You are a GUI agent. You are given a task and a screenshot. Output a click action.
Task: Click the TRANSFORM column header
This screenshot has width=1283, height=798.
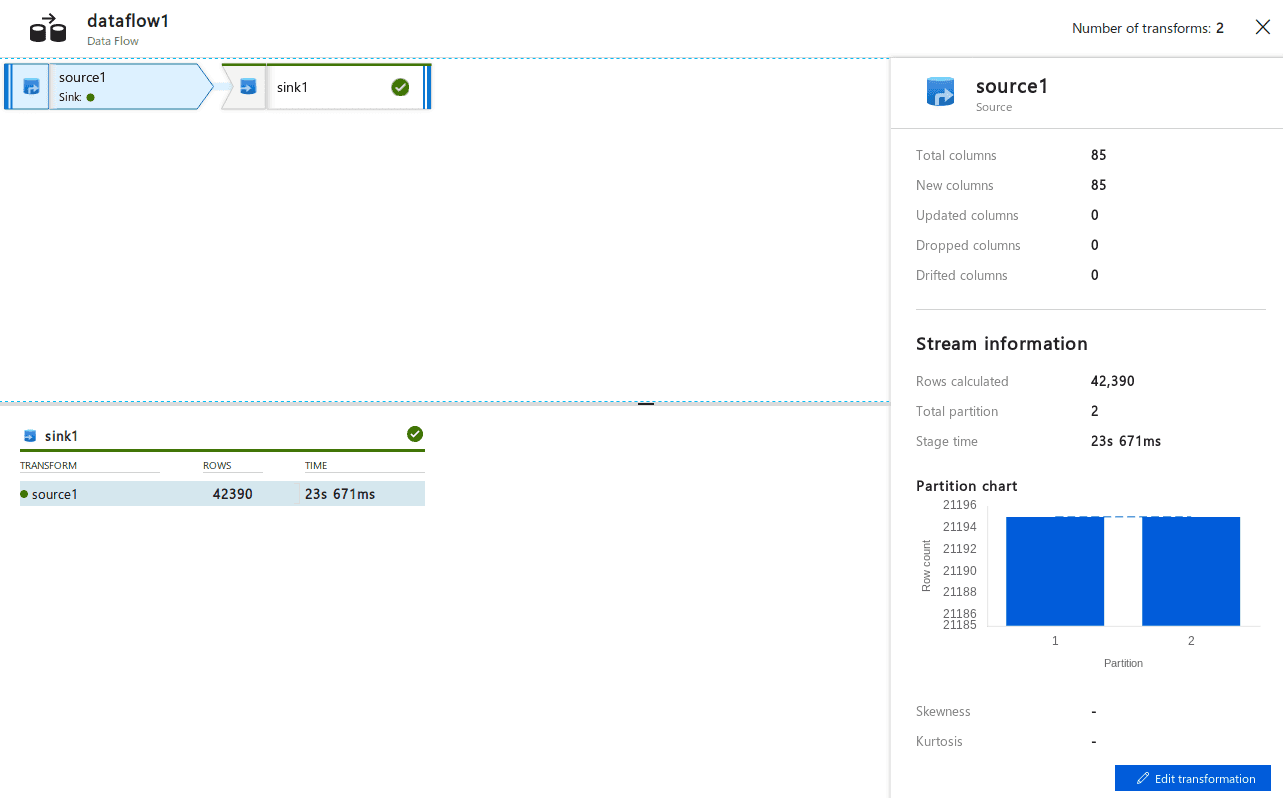[x=48, y=466]
